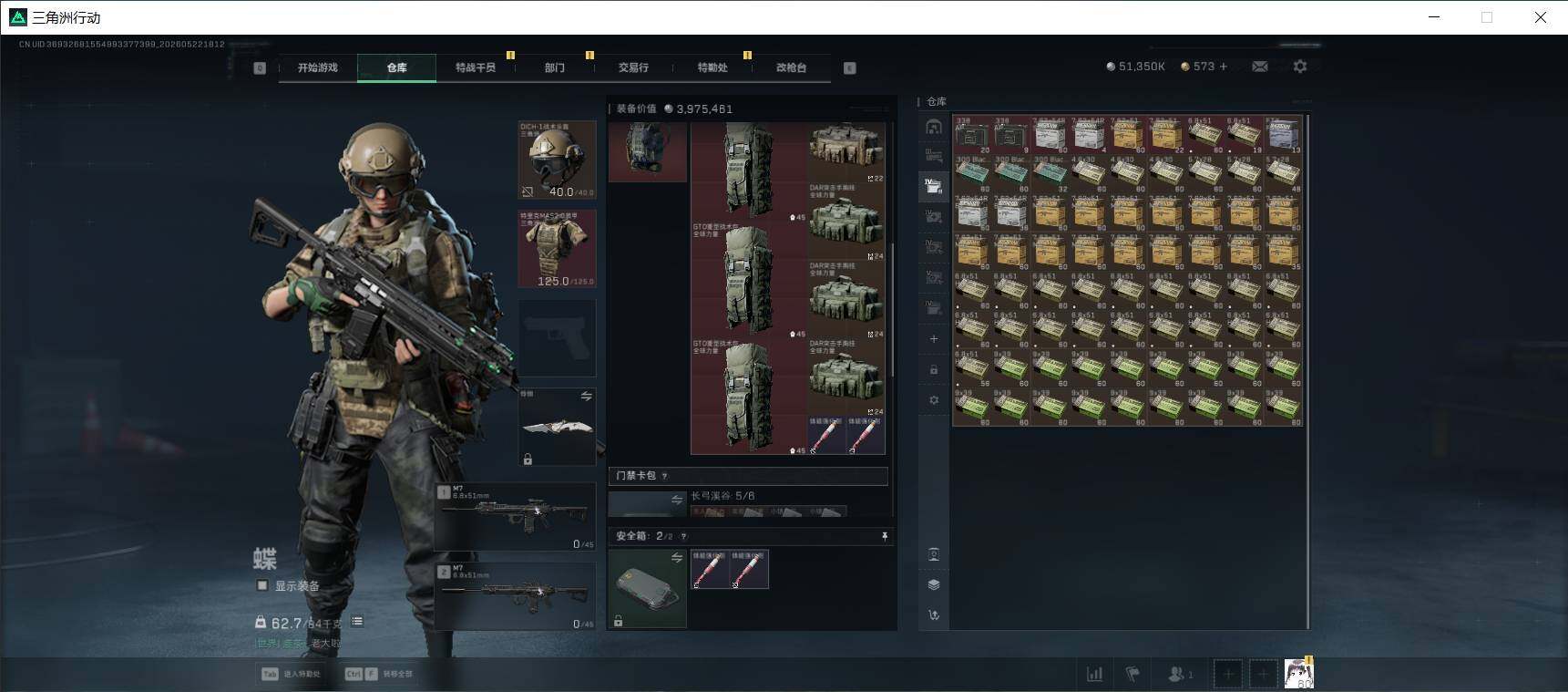Select the 6.8x51 ammo stack with count 19
This screenshot has width=1568, height=692.
(1245, 135)
